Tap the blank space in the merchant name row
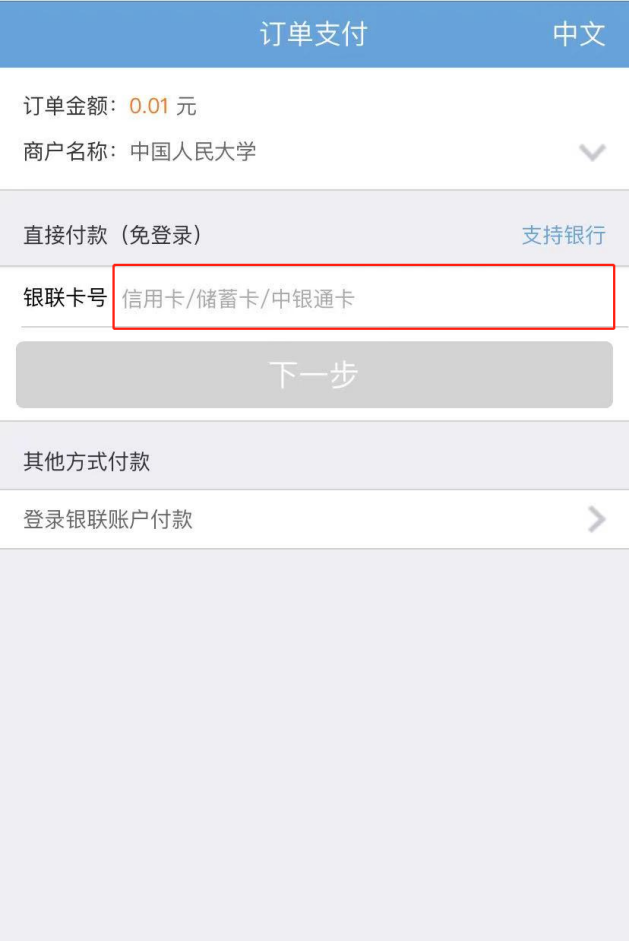Screen dimensions: 629x941 tap(417, 151)
